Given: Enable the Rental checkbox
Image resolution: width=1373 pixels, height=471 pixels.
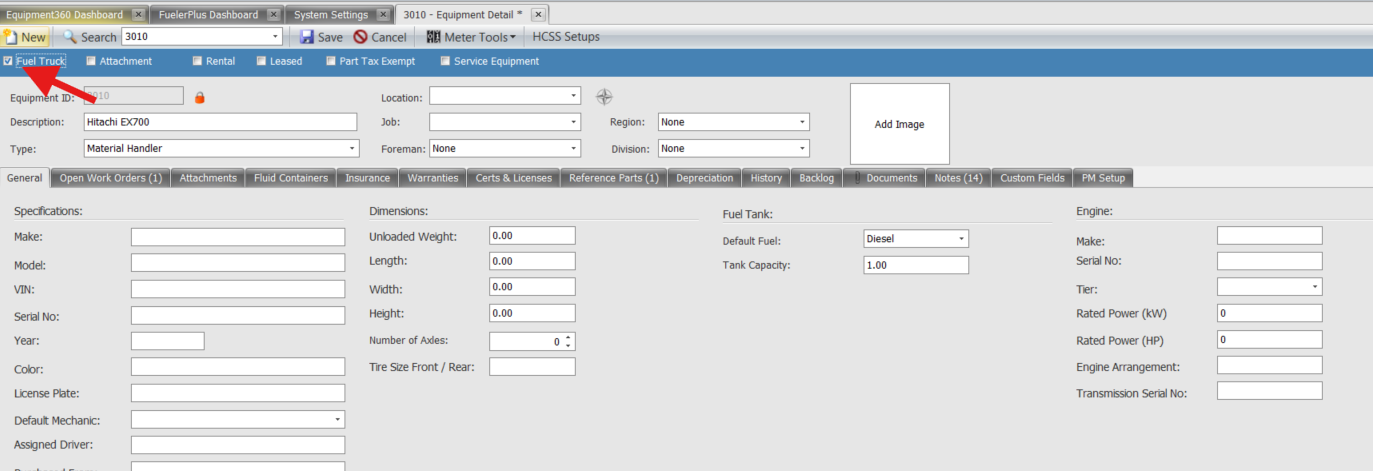Looking at the screenshot, I should [197, 61].
